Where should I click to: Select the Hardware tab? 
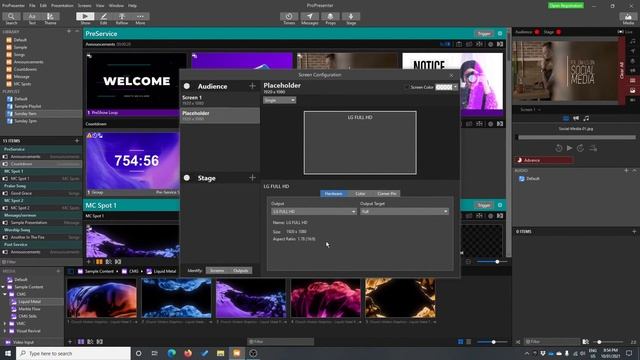click(x=333, y=193)
